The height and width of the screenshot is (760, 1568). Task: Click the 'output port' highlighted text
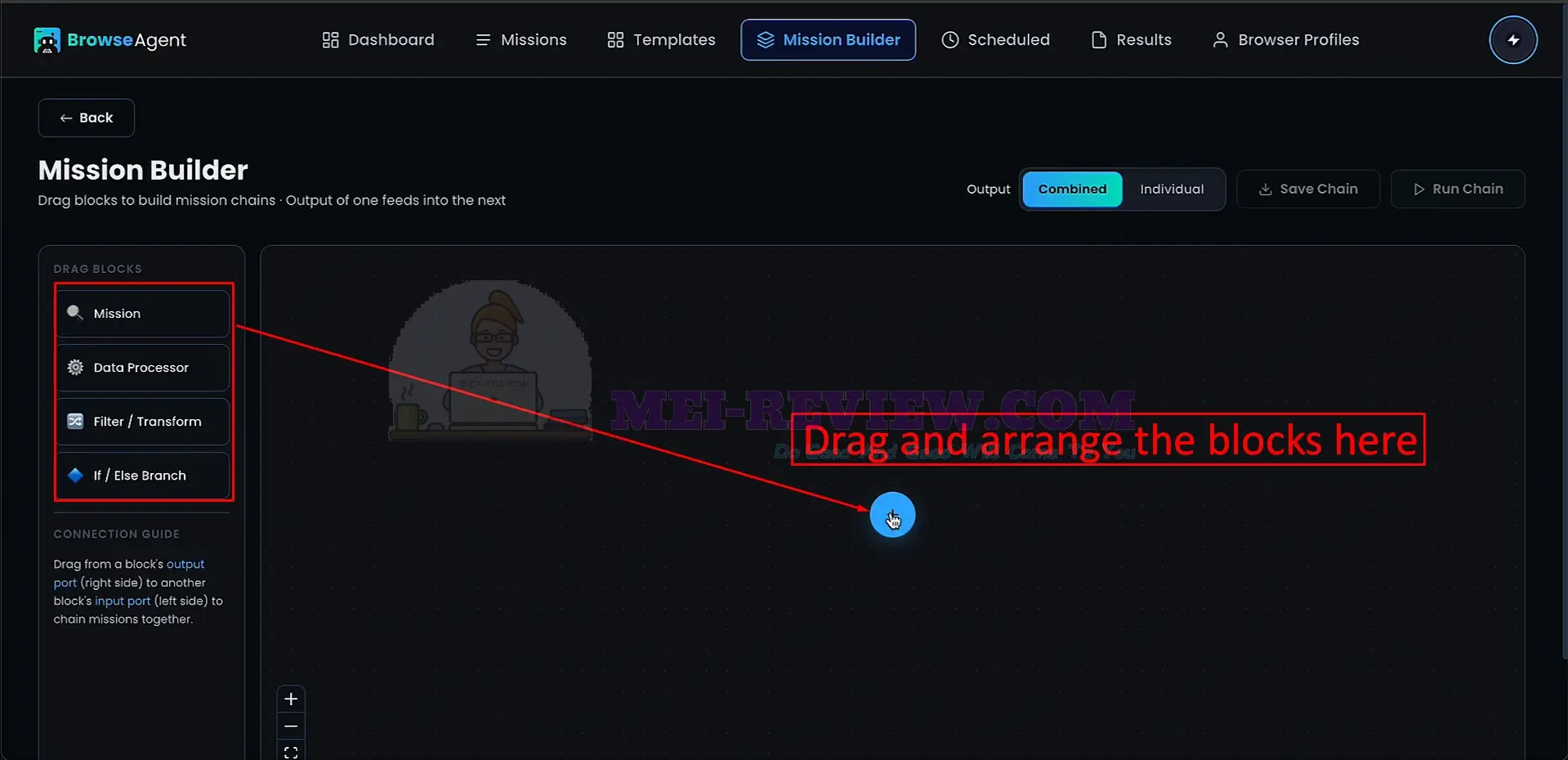pyautogui.click(x=185, y=564)
